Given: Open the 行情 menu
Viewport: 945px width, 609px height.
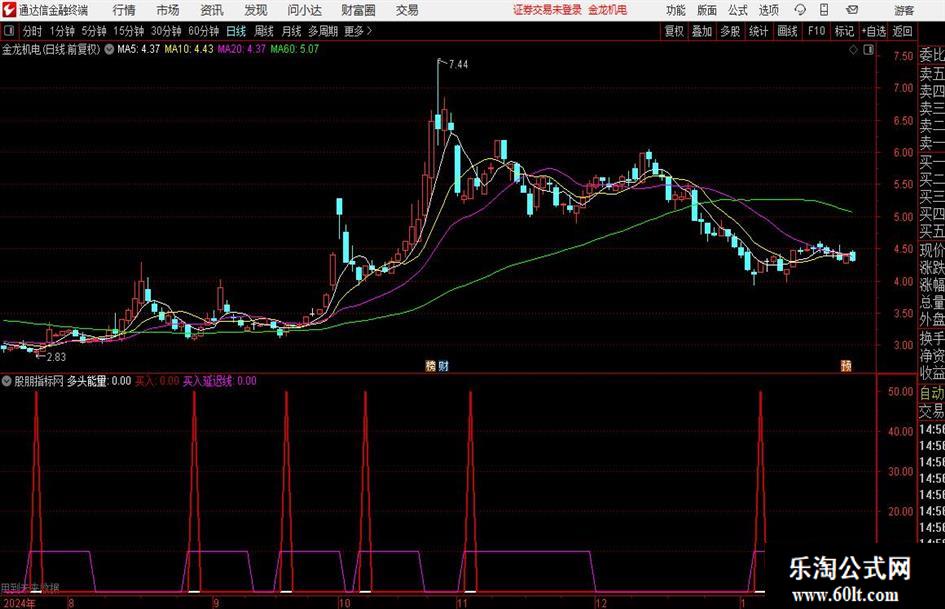Looking at the screenshot, I should click(x=124, y=10).
